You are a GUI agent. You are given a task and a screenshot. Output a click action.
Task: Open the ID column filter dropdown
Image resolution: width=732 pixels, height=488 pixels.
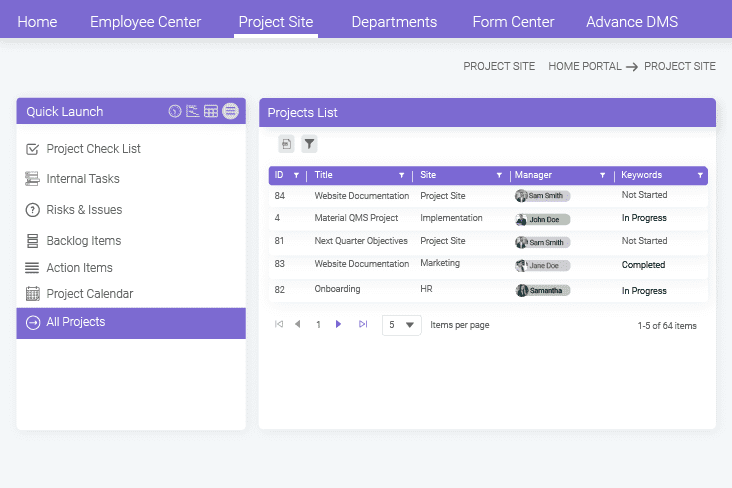click(x=296, y=176)
